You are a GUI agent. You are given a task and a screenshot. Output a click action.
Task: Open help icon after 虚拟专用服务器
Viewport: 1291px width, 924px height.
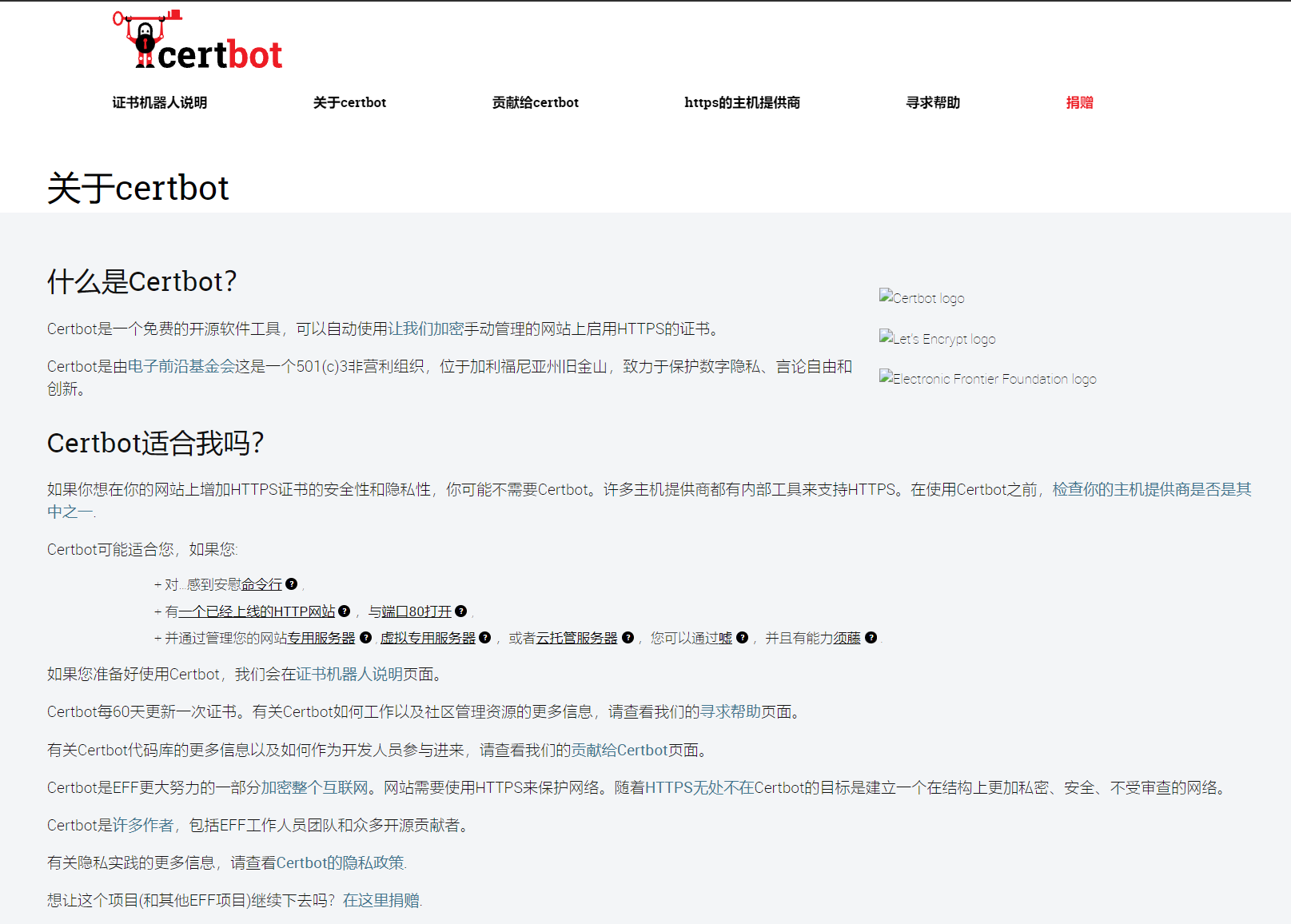click(484, 638)
